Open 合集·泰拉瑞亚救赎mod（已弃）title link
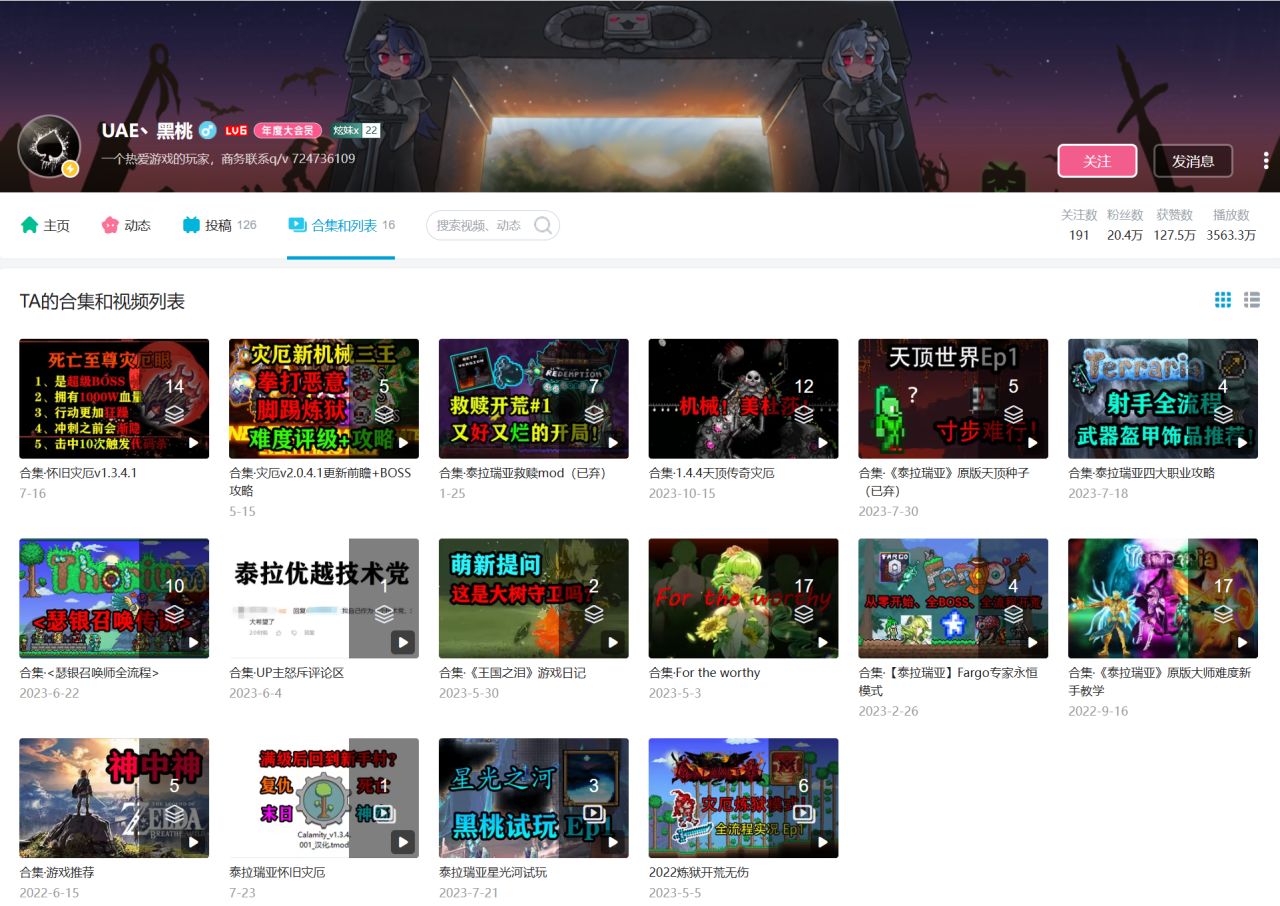This screenshot has width=1280, height=906. [x=523, y=473]
